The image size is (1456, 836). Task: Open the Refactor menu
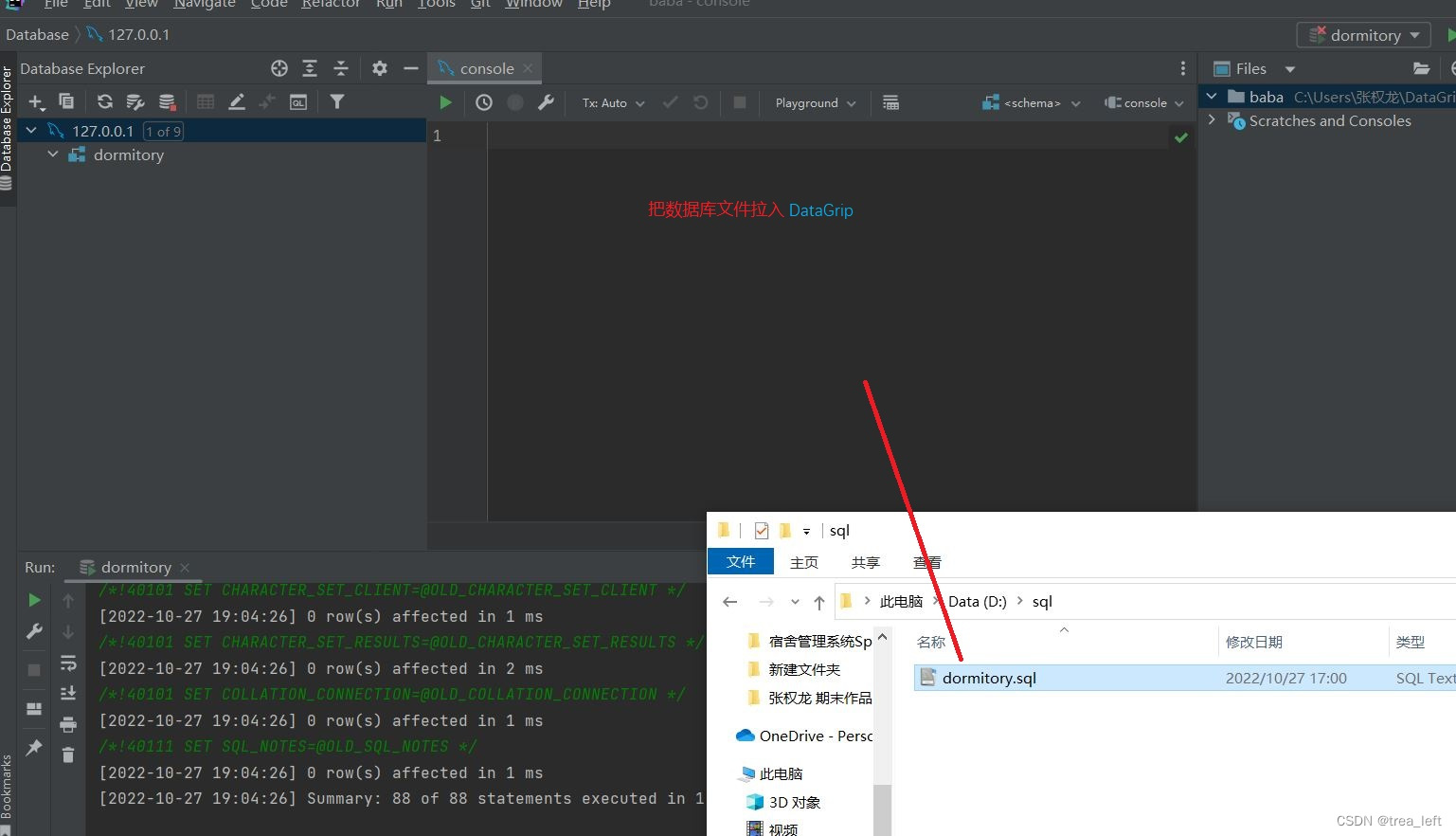click(x=331, y=4)
